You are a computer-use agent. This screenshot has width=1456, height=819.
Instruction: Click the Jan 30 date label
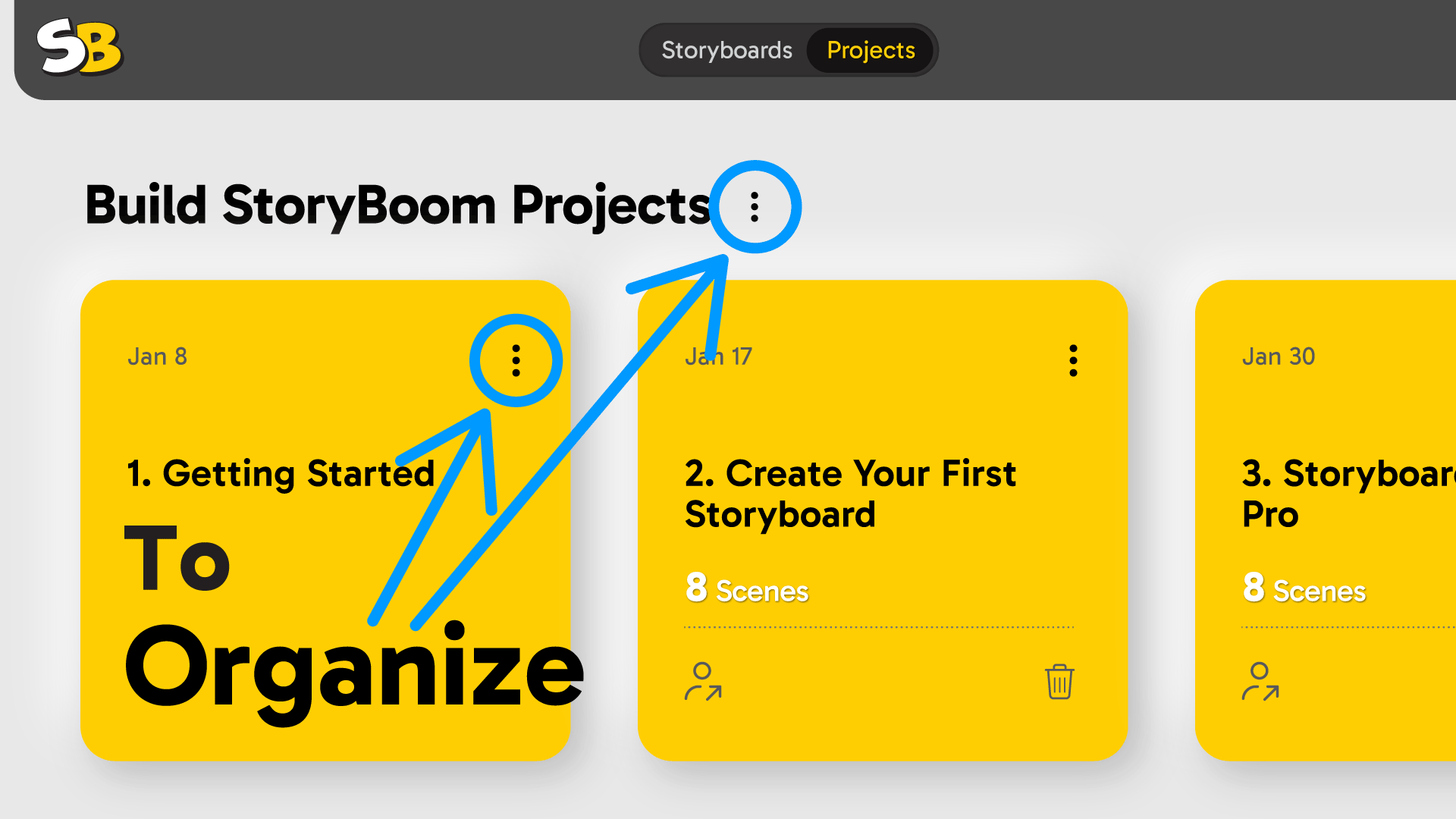pyautogui.click(x=1279, y=356)
